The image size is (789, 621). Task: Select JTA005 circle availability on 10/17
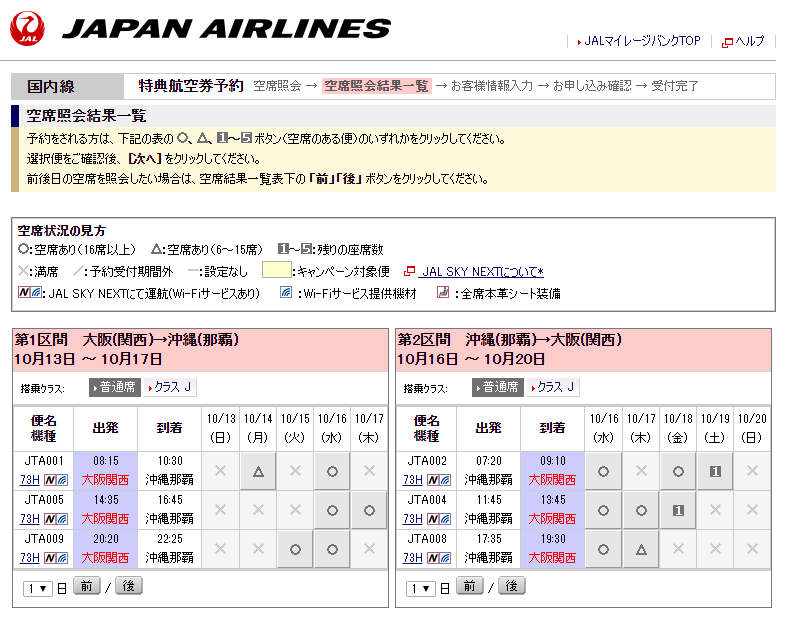coord(369,510)
